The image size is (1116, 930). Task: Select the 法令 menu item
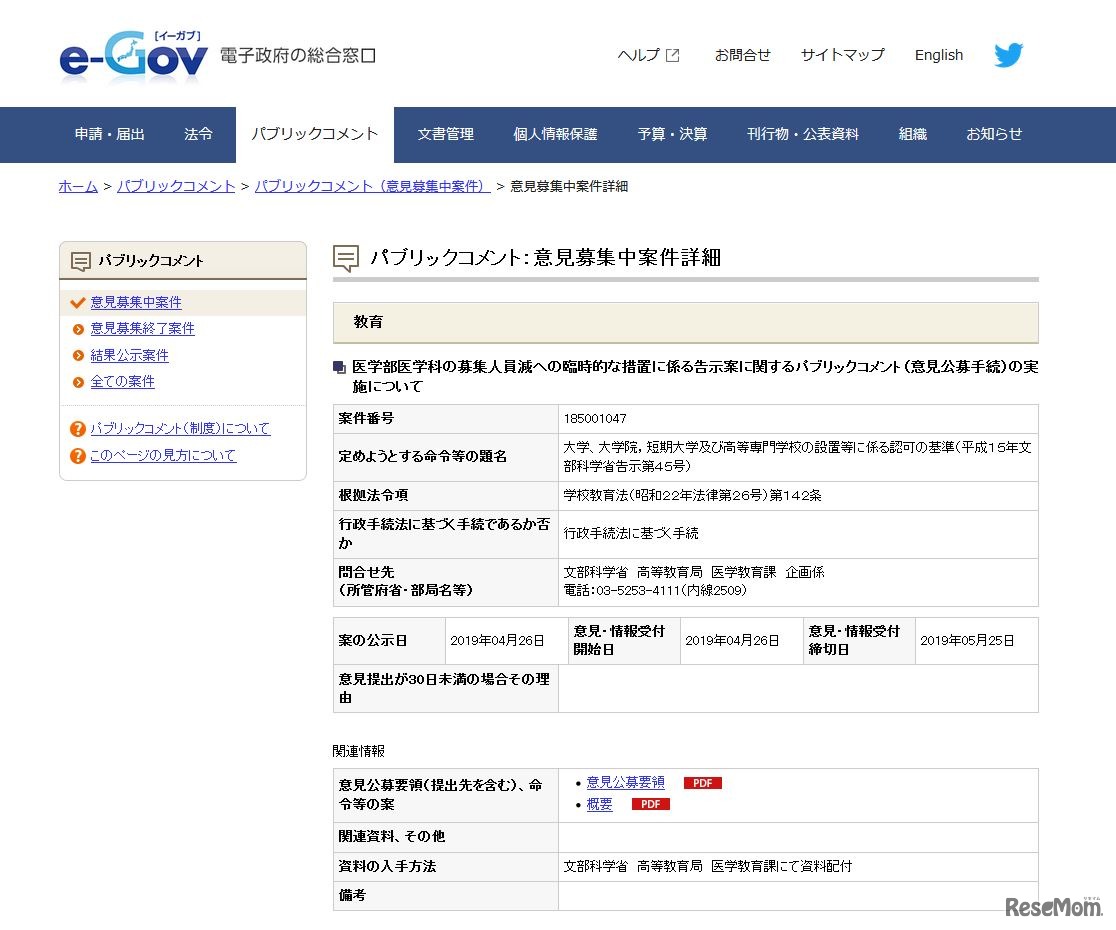(x=198, y=134)
